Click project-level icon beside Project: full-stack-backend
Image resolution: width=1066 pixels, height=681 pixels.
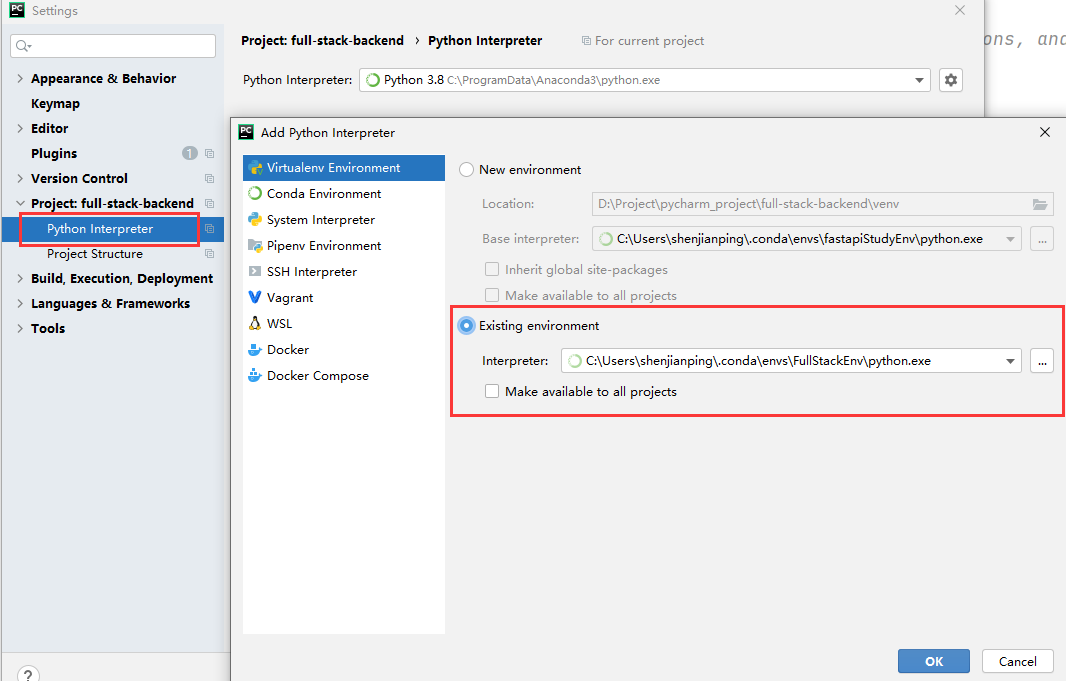[x=209, y=204]
